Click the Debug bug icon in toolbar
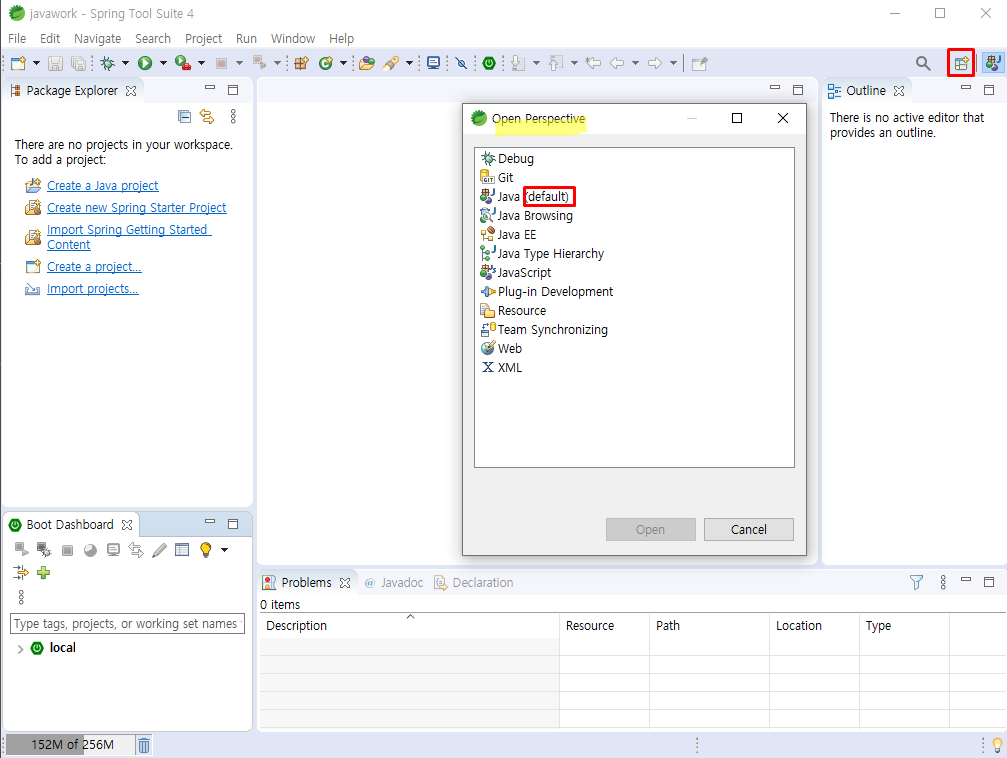 click(108, 63)
